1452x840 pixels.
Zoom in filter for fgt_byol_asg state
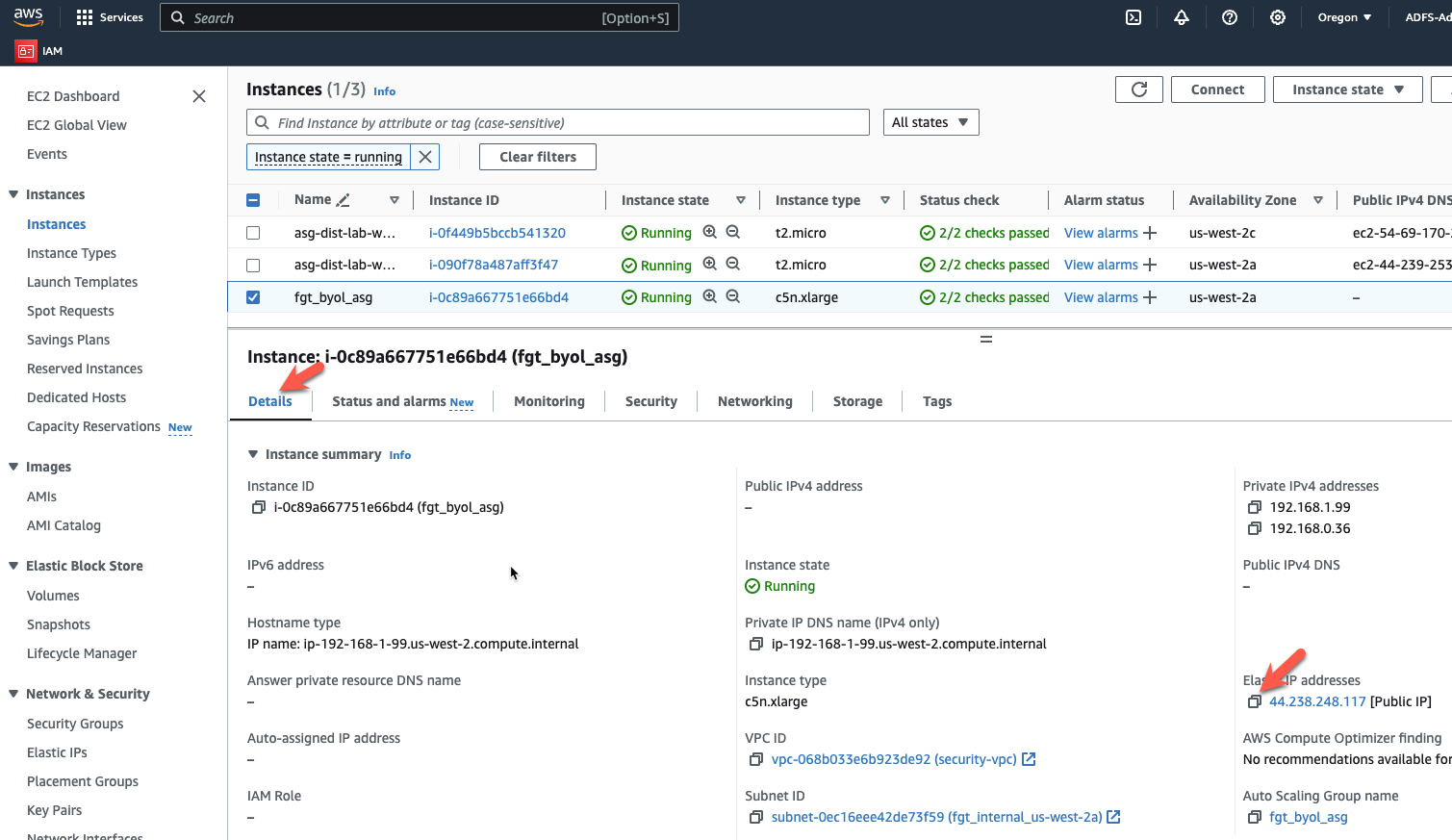pyautogui.click(x=710, y=296)
